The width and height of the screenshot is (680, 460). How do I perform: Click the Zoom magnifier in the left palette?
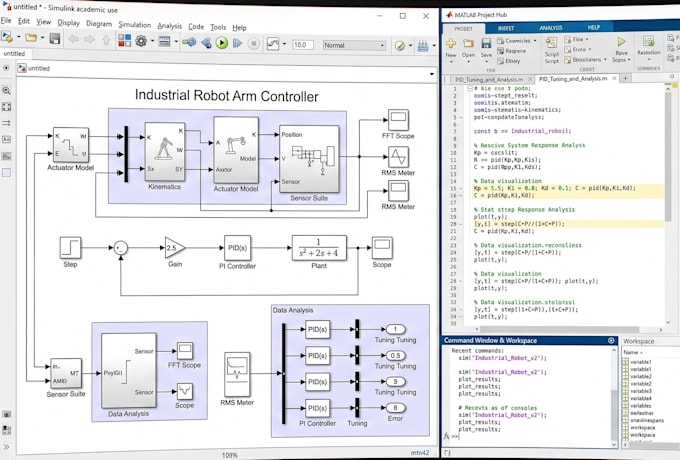point(7,91)
